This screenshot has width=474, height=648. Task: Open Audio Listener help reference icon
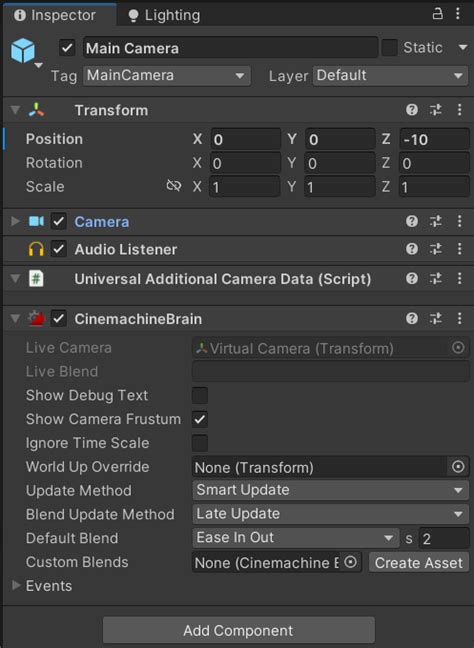click(x=412, y=249)
